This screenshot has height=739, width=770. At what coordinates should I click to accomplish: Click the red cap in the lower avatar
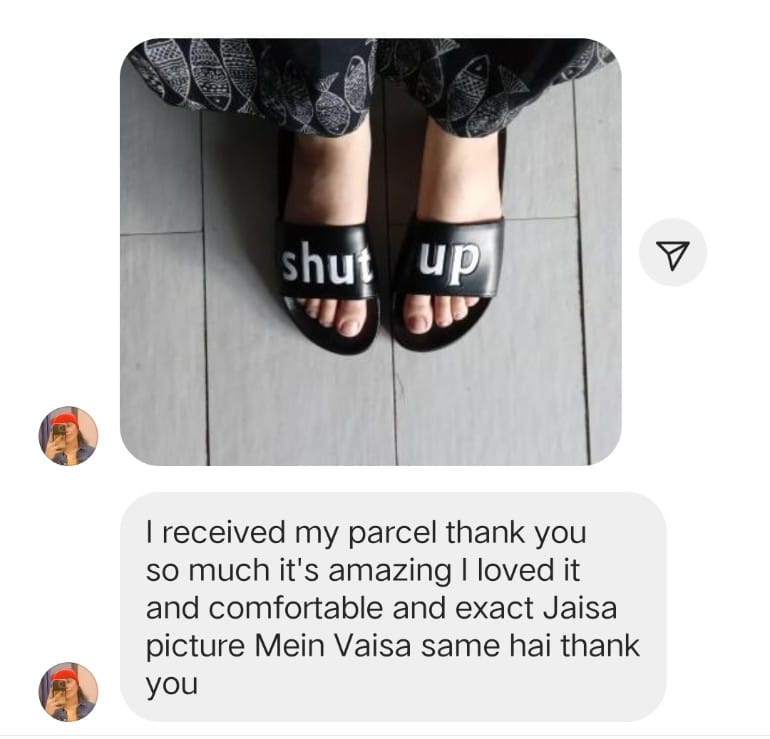(x=64, y=675)
